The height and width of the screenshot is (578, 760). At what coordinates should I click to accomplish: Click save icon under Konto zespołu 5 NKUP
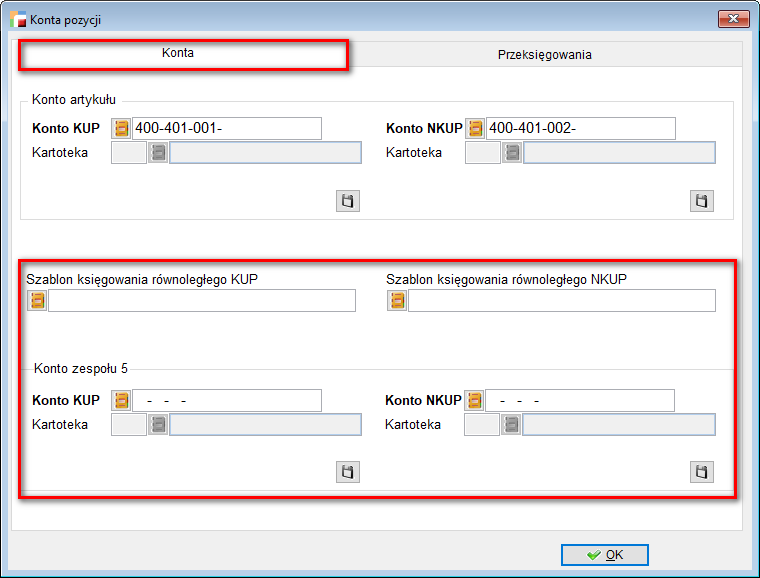click(701, 472)
